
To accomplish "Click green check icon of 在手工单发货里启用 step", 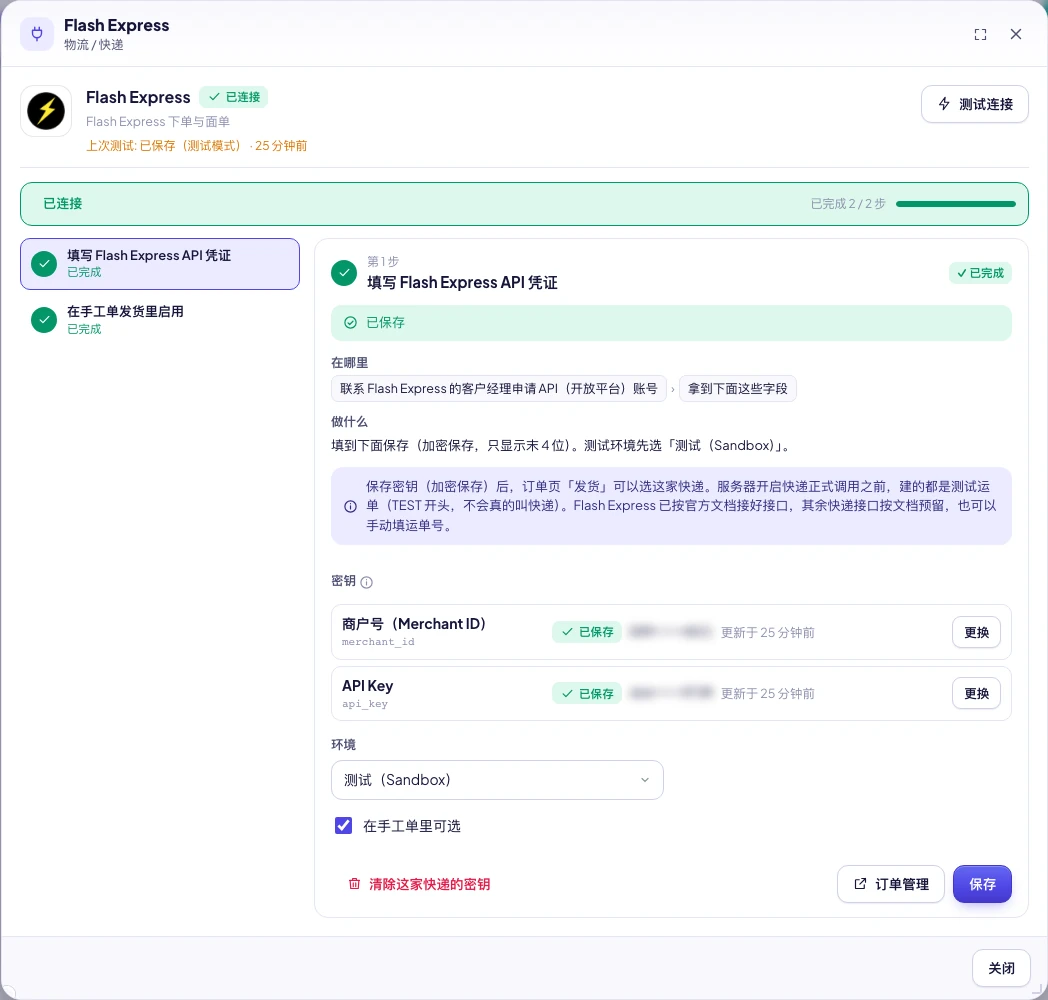I will coord(44,320).
